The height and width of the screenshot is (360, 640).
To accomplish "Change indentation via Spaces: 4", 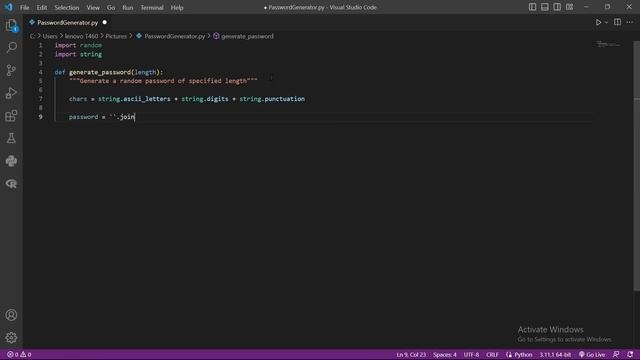I will (x=445, y=355).
